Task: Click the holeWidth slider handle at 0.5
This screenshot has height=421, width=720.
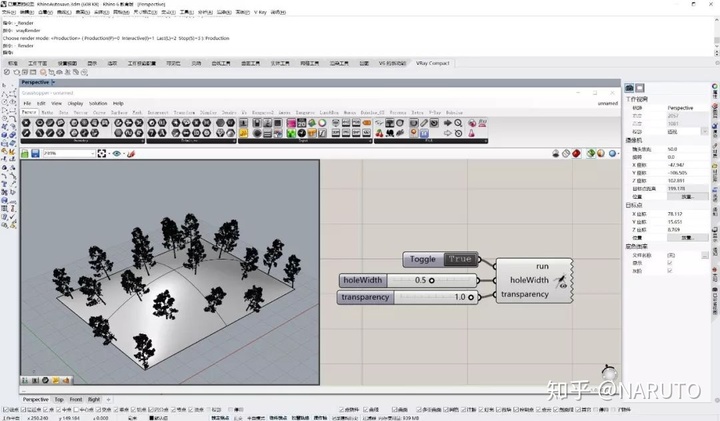Action: click(x=432, y=281)
